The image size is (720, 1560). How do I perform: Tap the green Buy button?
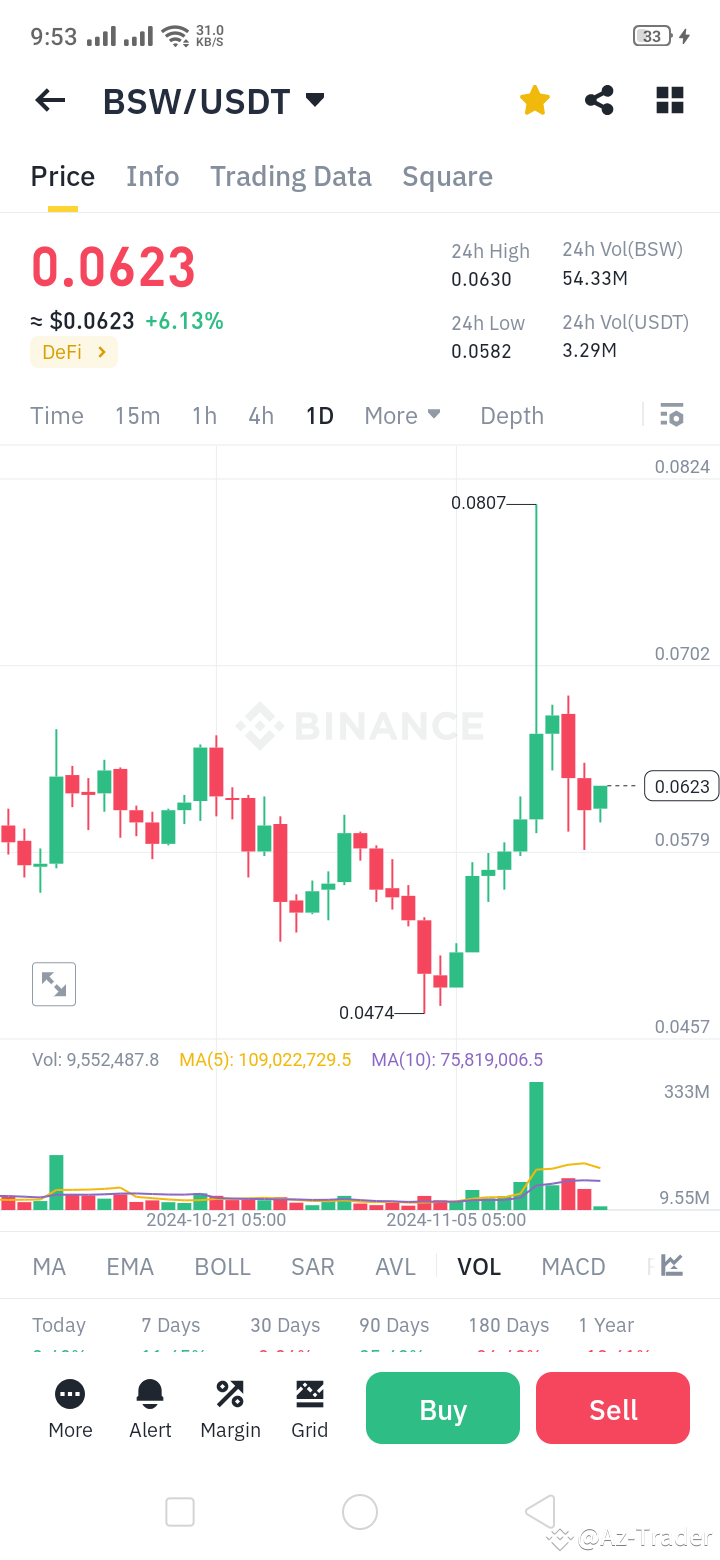442,1408
